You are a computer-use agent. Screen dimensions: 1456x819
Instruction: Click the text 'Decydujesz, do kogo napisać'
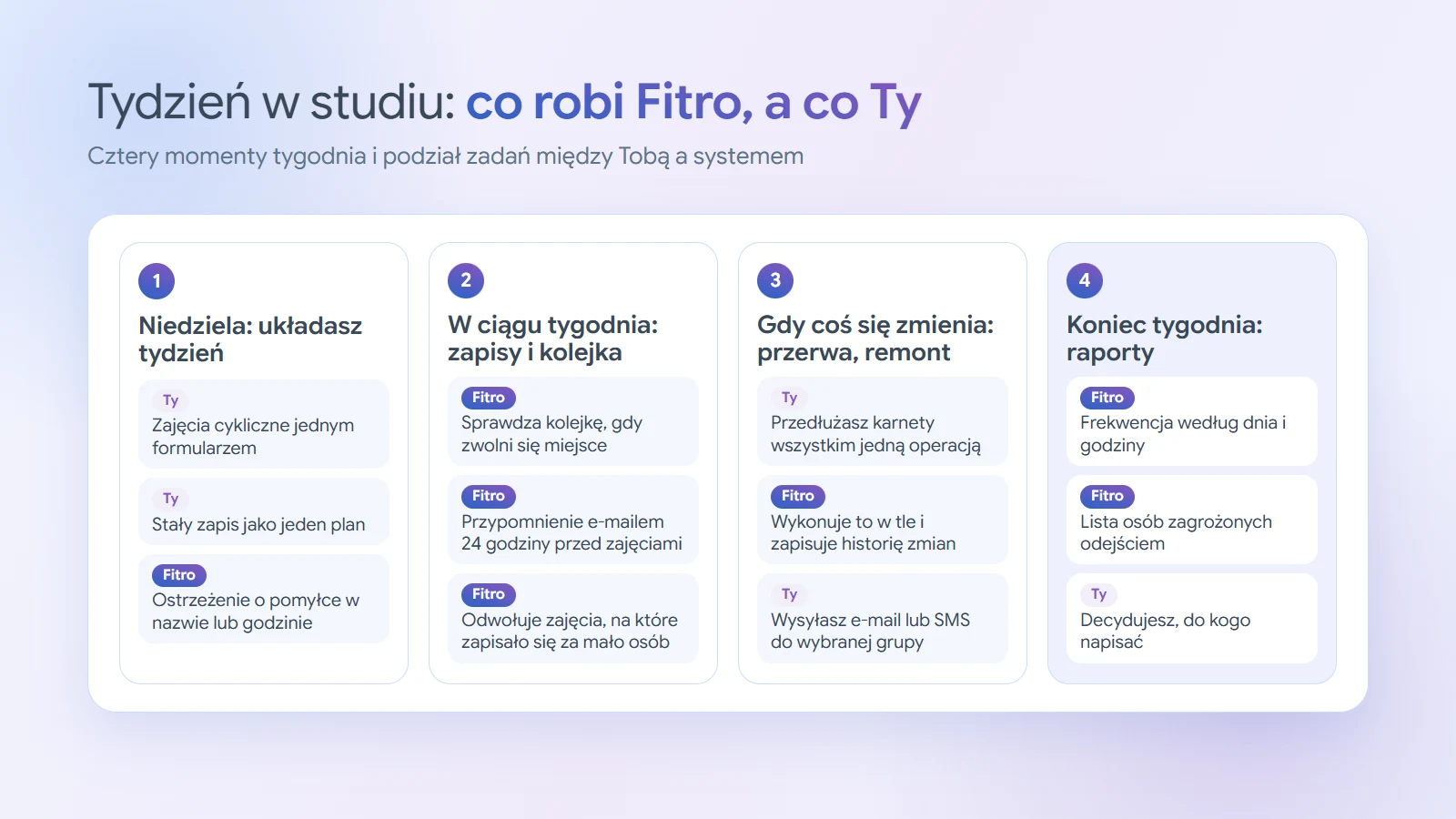1165,631
